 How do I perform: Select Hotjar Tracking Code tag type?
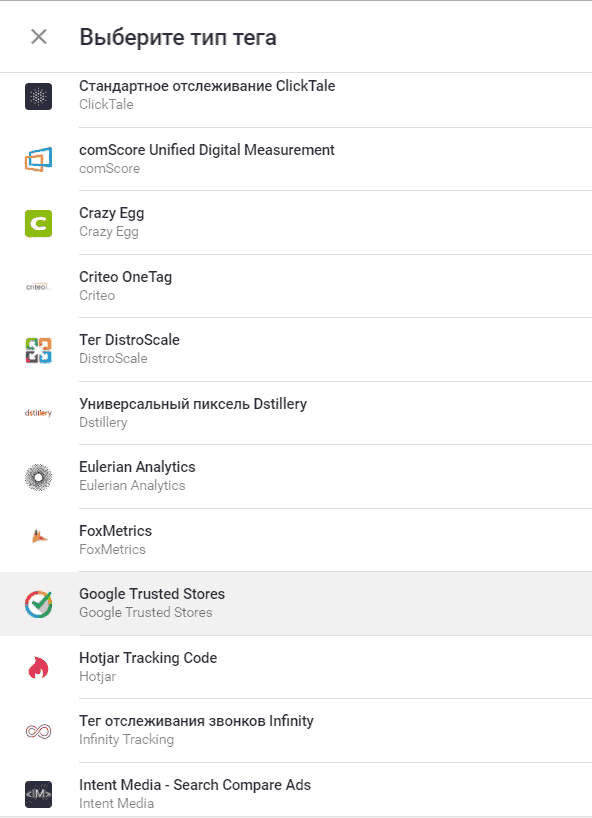(x=296, y=667)
